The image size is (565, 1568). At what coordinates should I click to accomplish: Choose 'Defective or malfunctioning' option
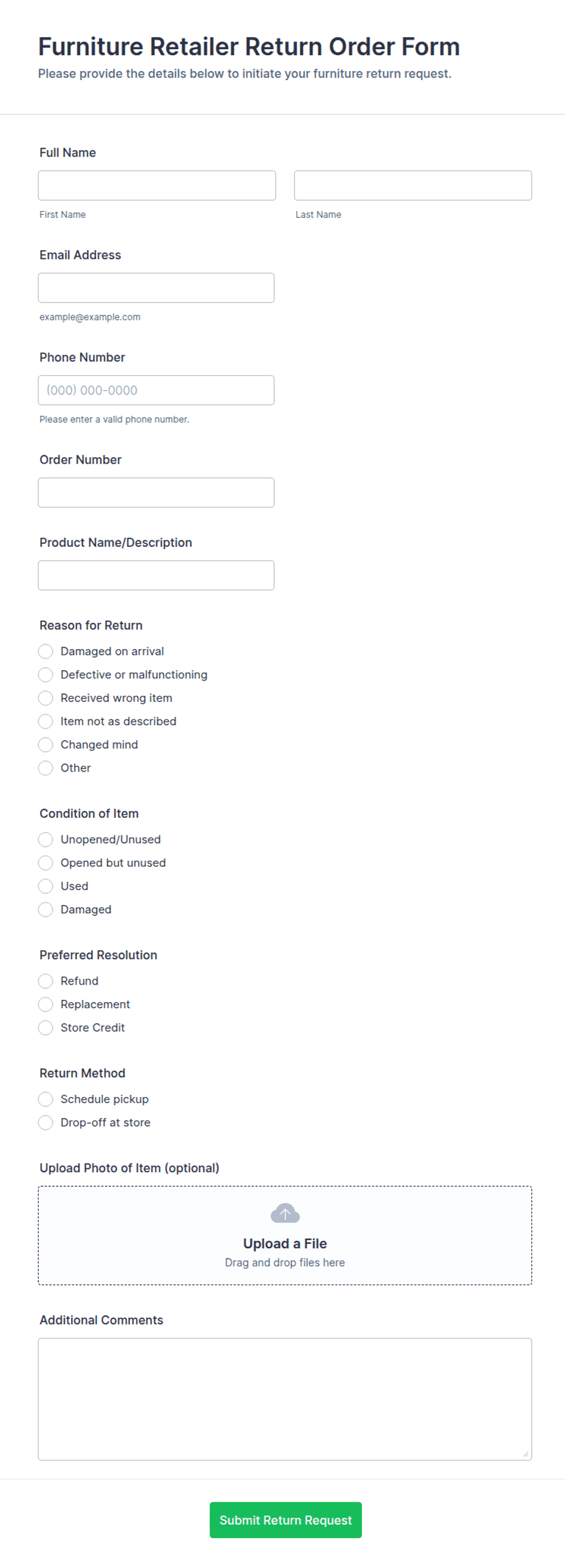(46, 674)
